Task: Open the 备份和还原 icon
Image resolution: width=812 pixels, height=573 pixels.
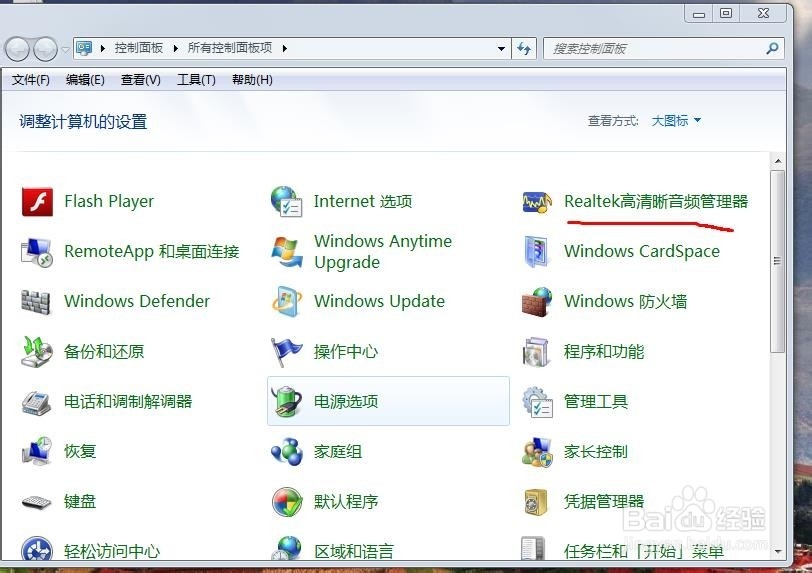Action: click(x=37, y=351)
